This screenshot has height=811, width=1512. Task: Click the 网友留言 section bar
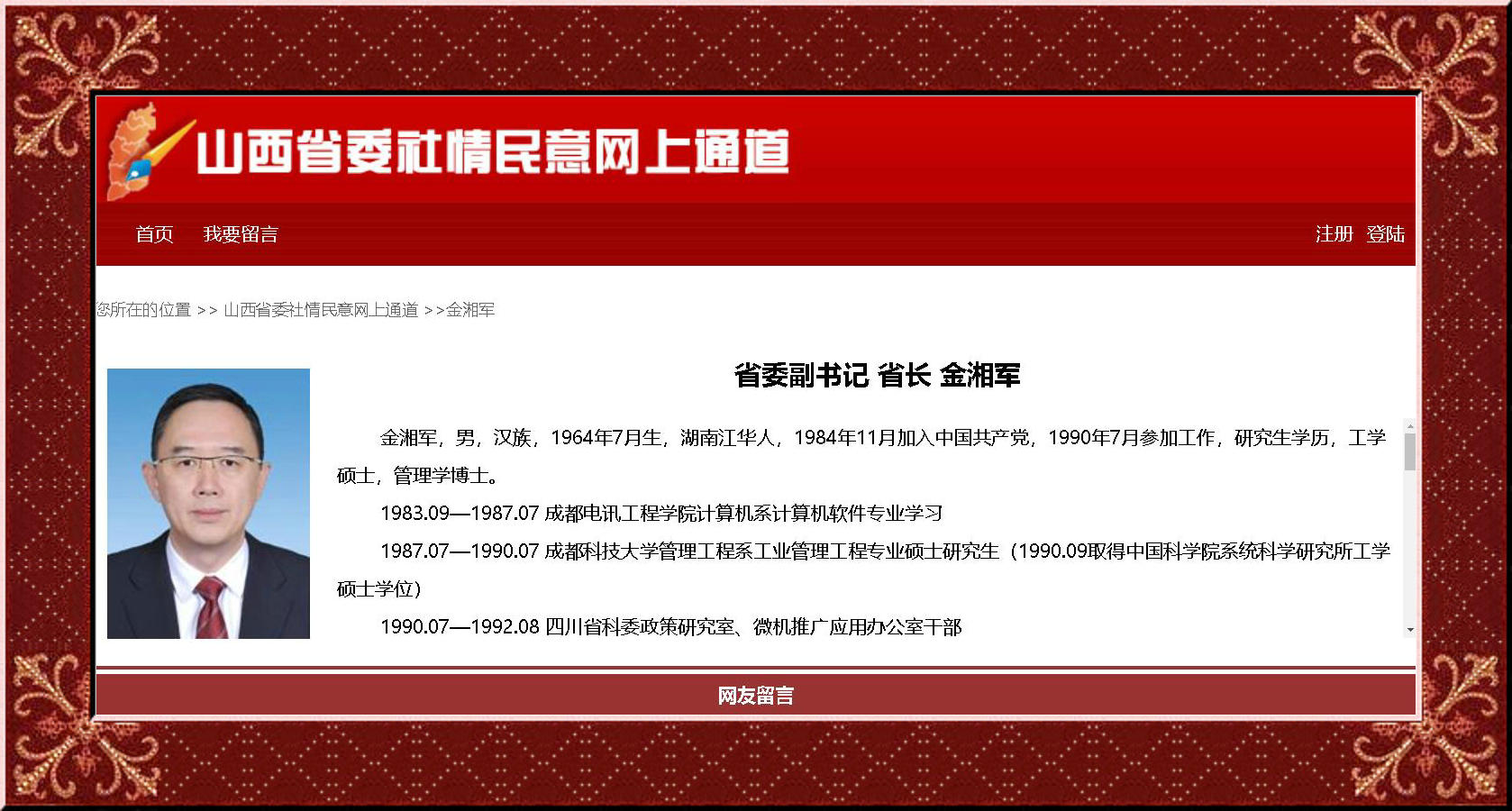[755, 696]
